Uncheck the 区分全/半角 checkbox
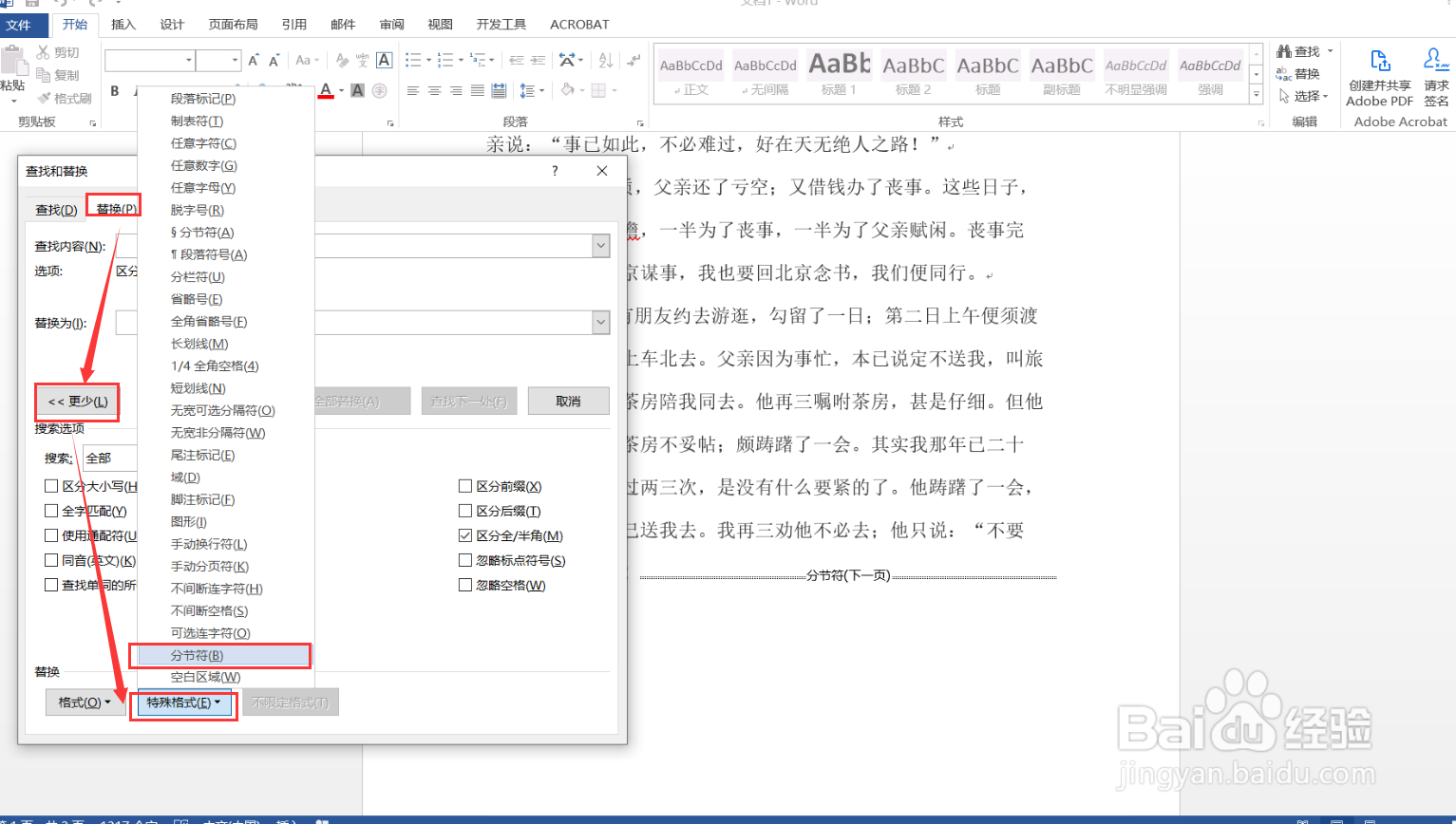This screenshot has width=1456, height=824. (x=465, y=535)
